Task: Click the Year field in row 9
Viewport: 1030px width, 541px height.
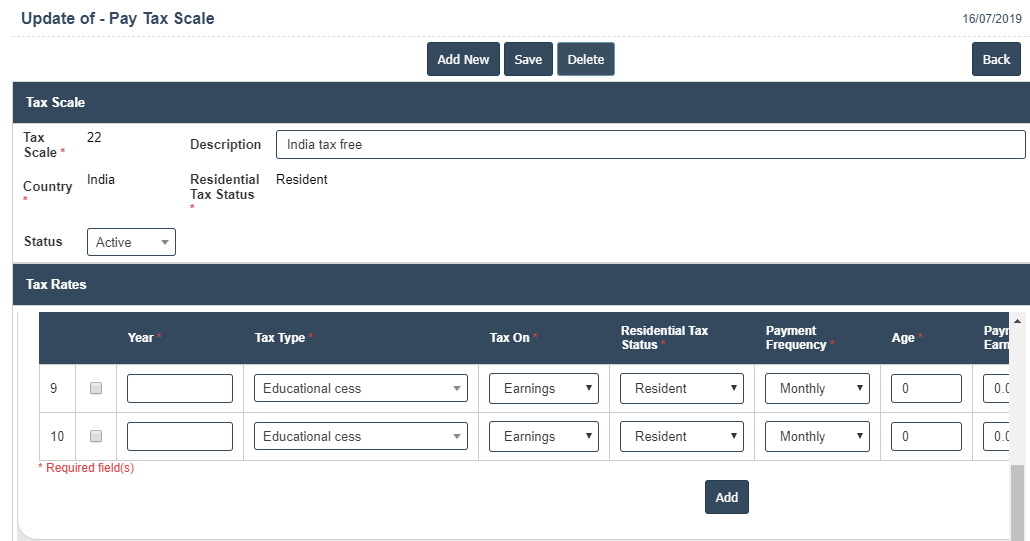Action: (x=180, y=388)
